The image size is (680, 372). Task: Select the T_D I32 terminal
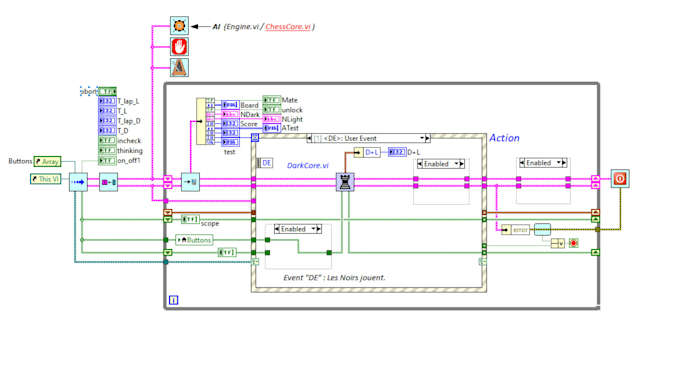(107, 131)
